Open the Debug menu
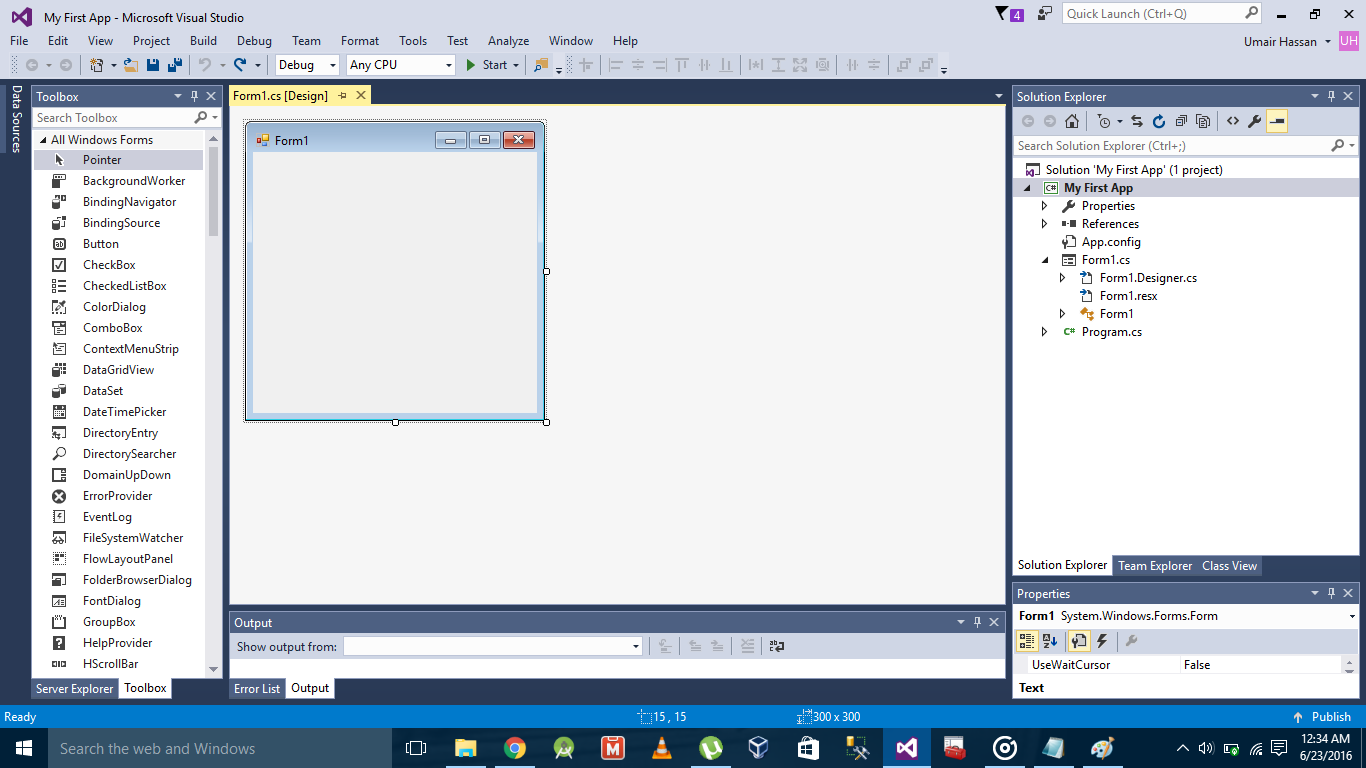The width and height of the screenshot is (1366, 768). (x=253, y=41)
